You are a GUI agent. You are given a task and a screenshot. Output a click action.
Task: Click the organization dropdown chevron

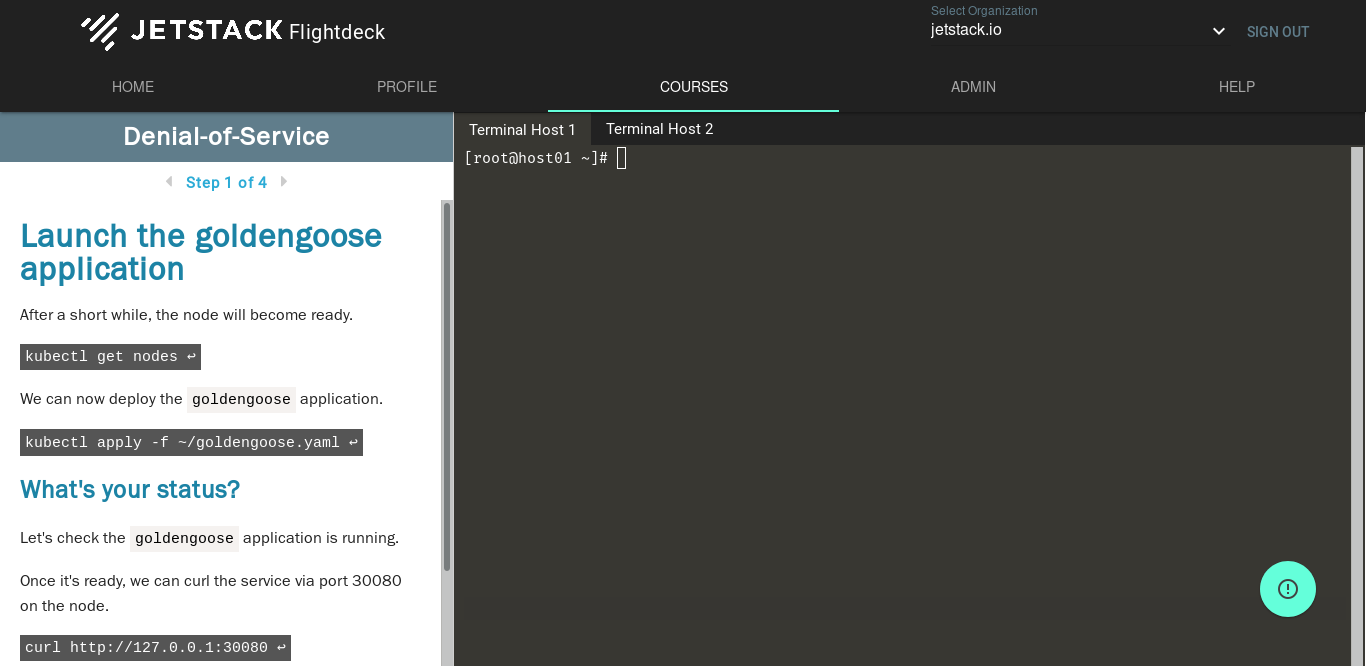pos(1218,31)
